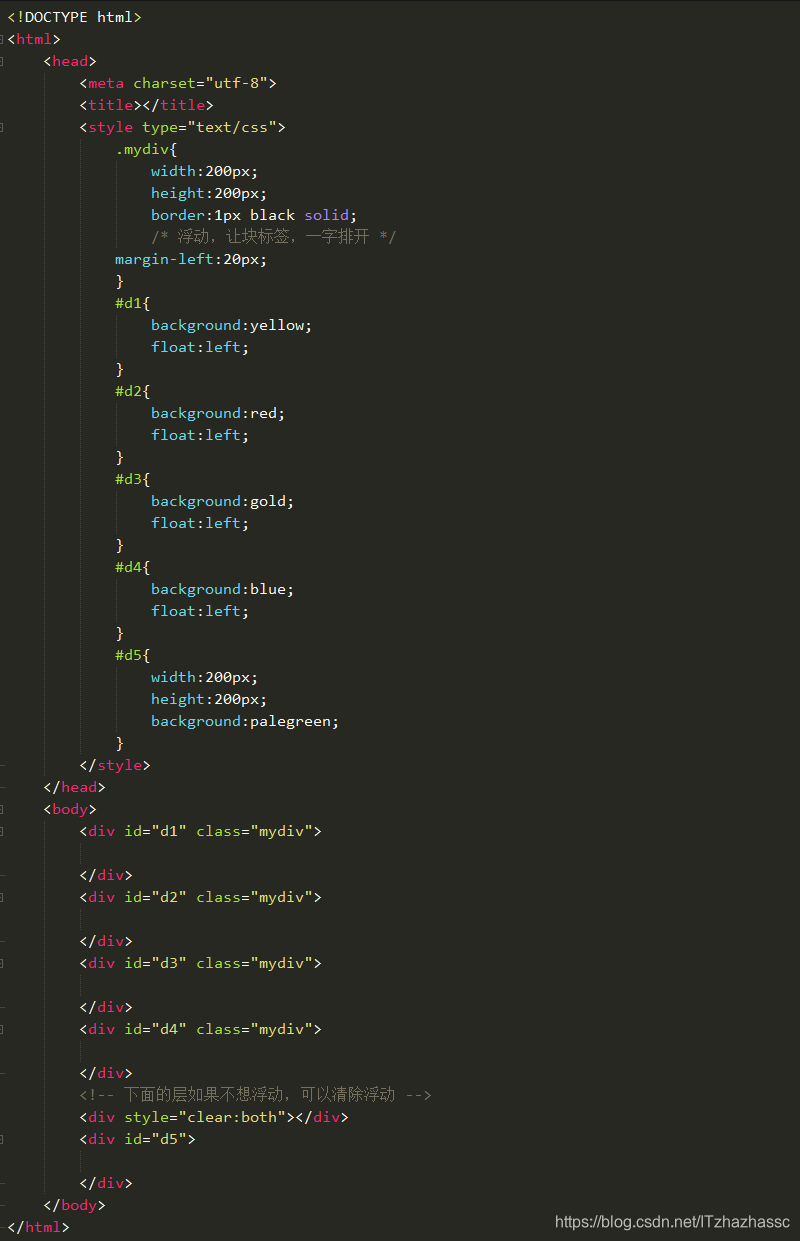Click the opening <body> tag
Image resolution: width=800 pixels, height=1241 pixels.
pyautogui.click(x=70, y=809)
